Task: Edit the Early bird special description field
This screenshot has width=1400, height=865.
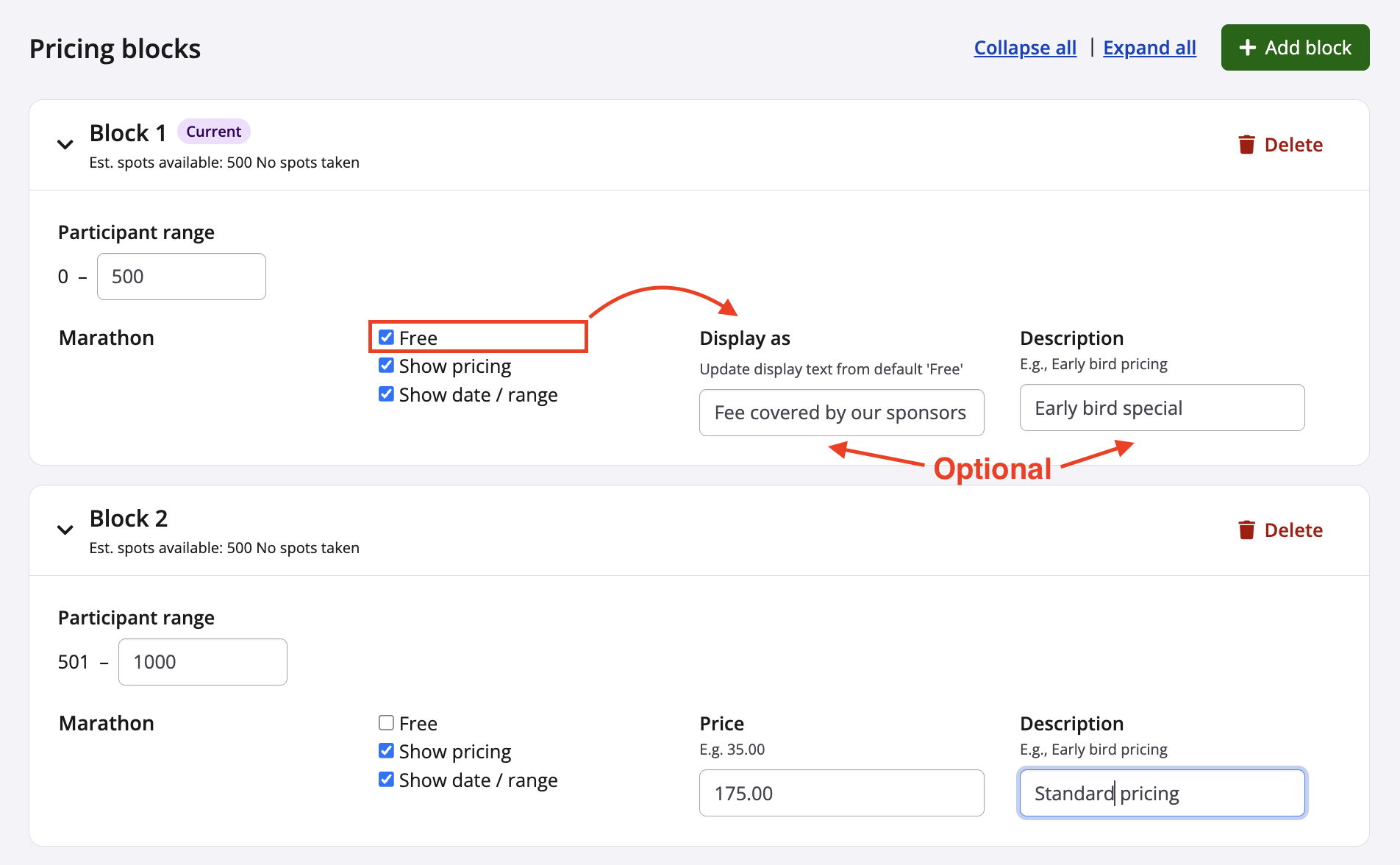Action: [x=1162, y=408]
